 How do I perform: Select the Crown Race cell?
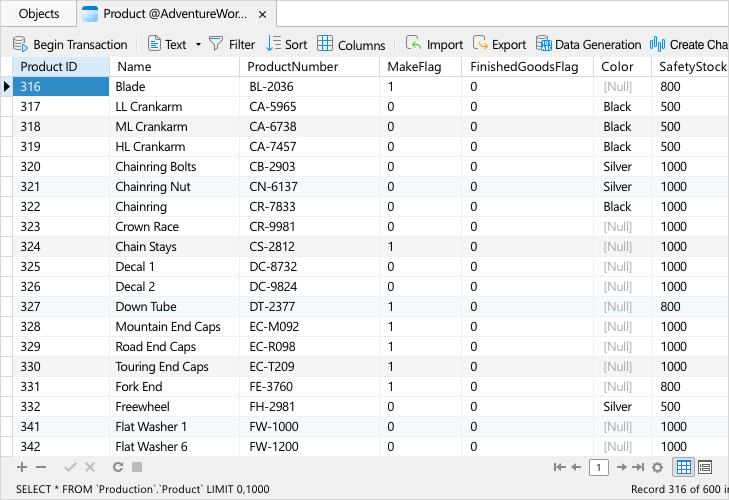[174, 227]
